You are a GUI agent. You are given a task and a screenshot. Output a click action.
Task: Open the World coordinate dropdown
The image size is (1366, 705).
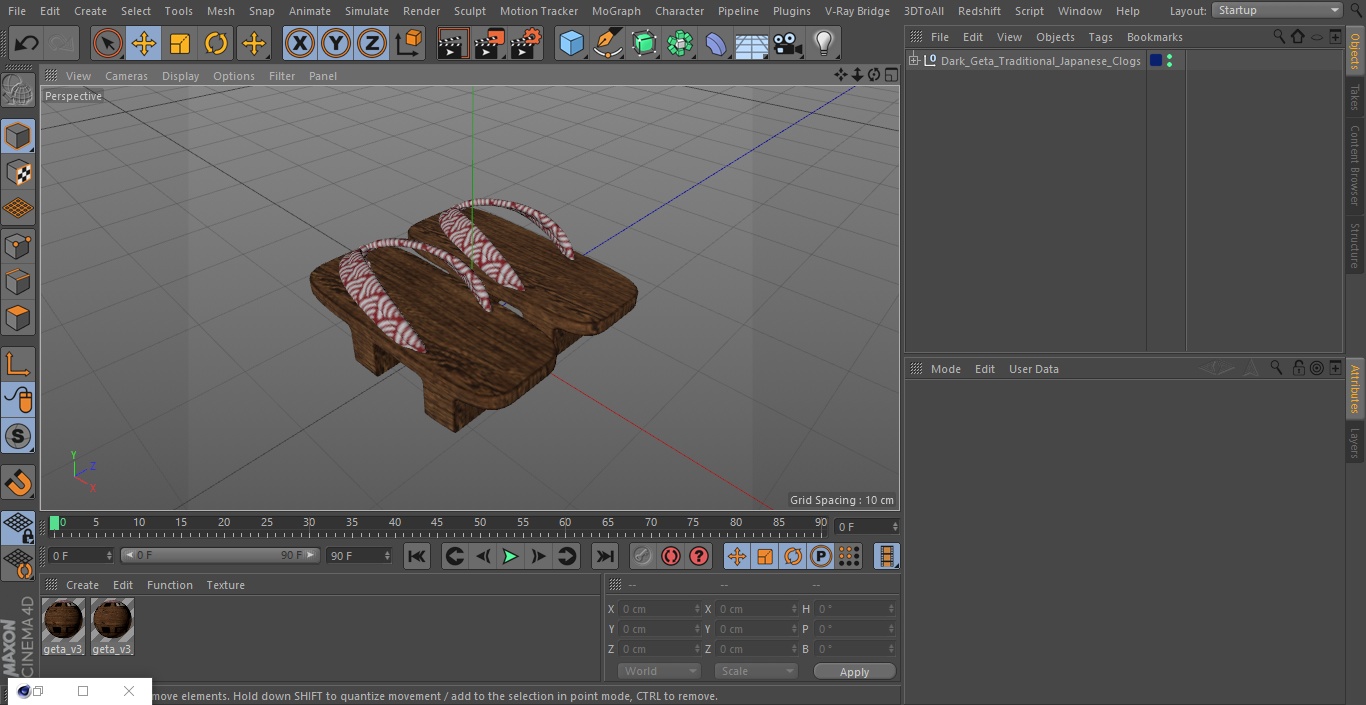pos(659,671)
